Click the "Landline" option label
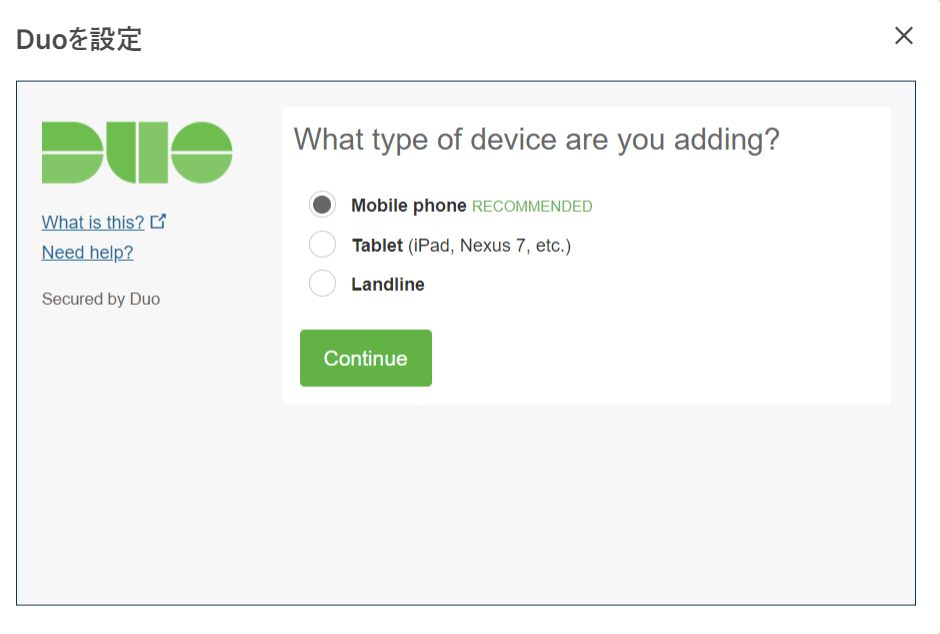 tap(388, 285)
